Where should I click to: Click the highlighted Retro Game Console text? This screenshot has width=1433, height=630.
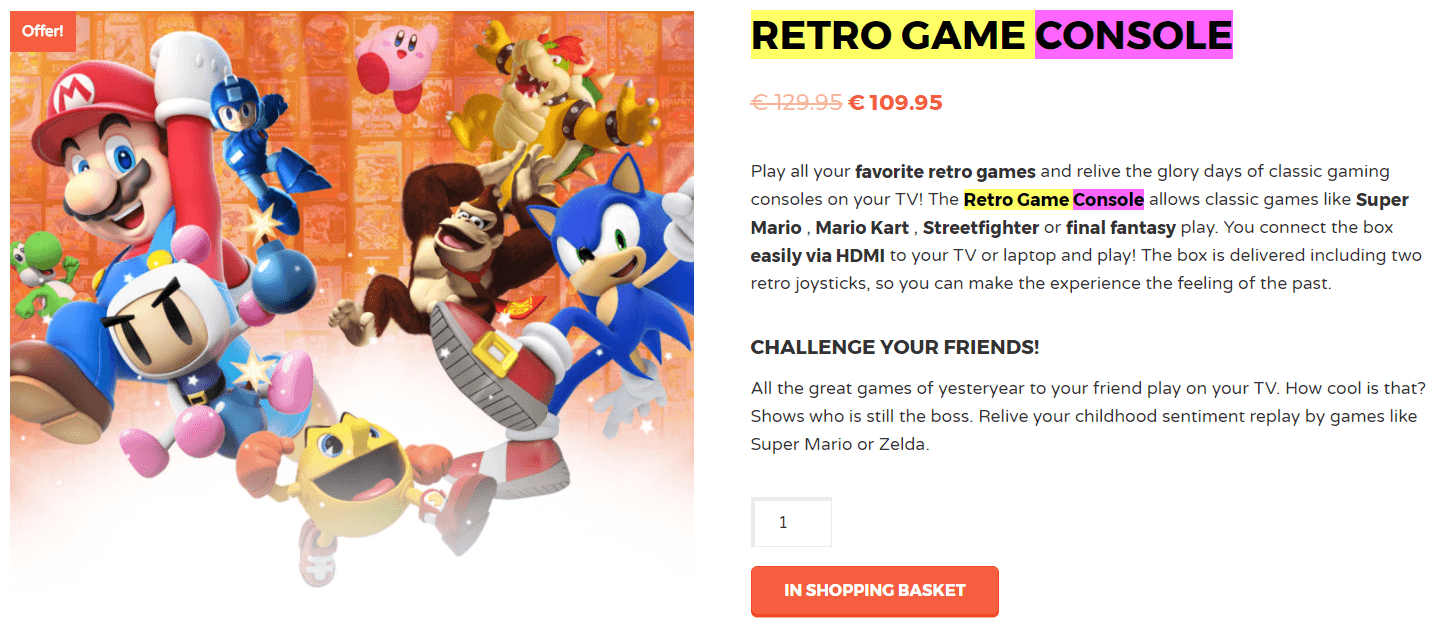pos(1053,199)
